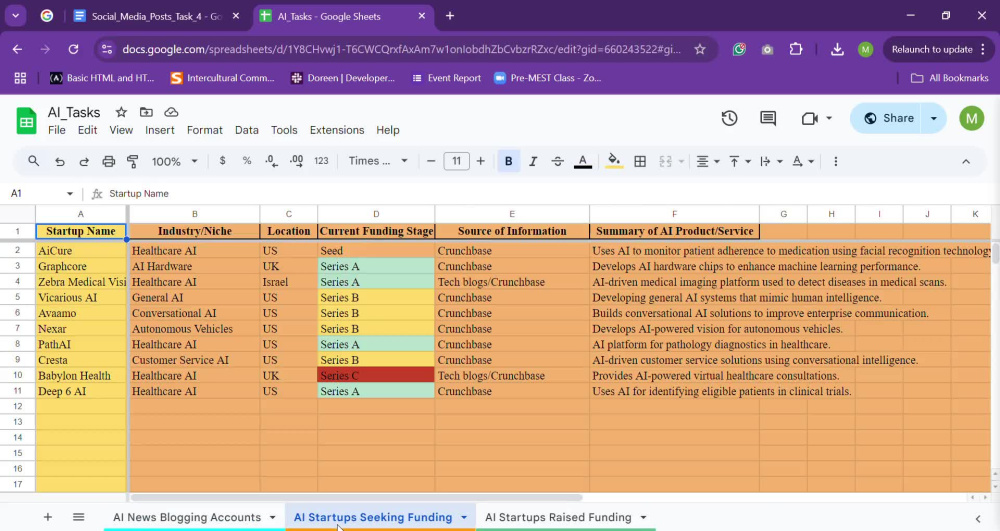
Task: Open the Extensions menu
Action: (337, 130)
